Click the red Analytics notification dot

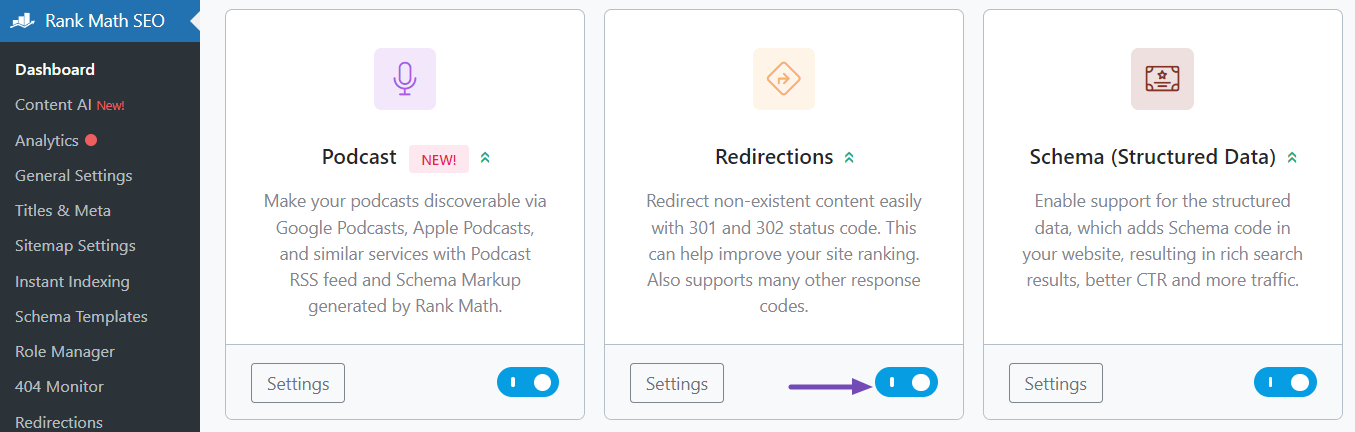click(x=91, y=140)
